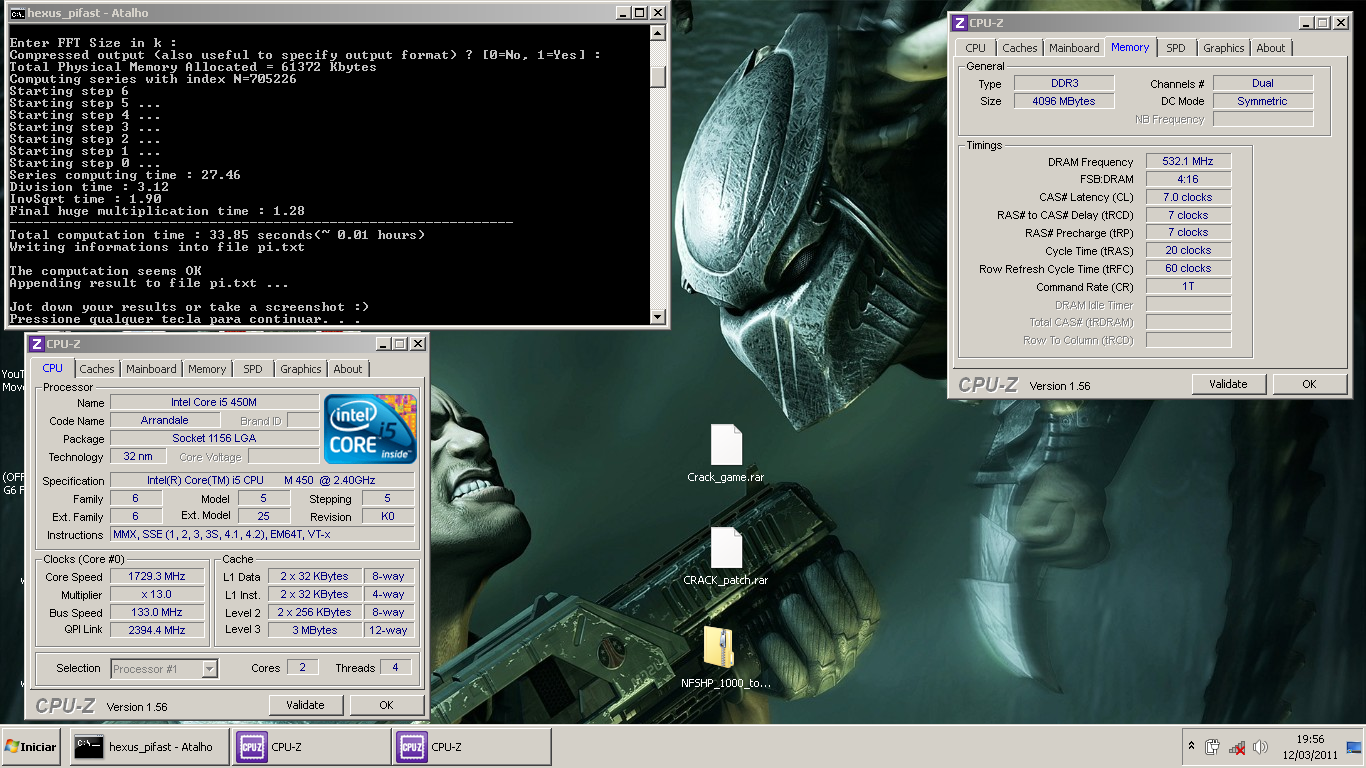Click the Intel Core i5 450M name field
The width and height of the screenshot is (1366, 768).
(214, 402)
